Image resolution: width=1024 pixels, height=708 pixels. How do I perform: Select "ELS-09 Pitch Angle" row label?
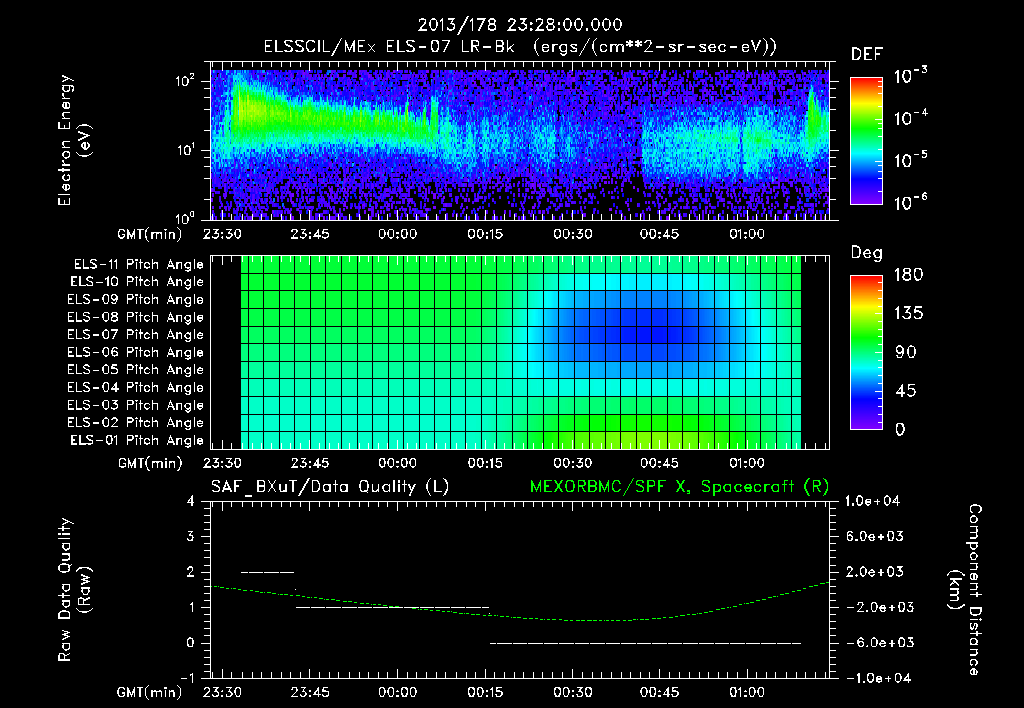(x=136, y=300)
